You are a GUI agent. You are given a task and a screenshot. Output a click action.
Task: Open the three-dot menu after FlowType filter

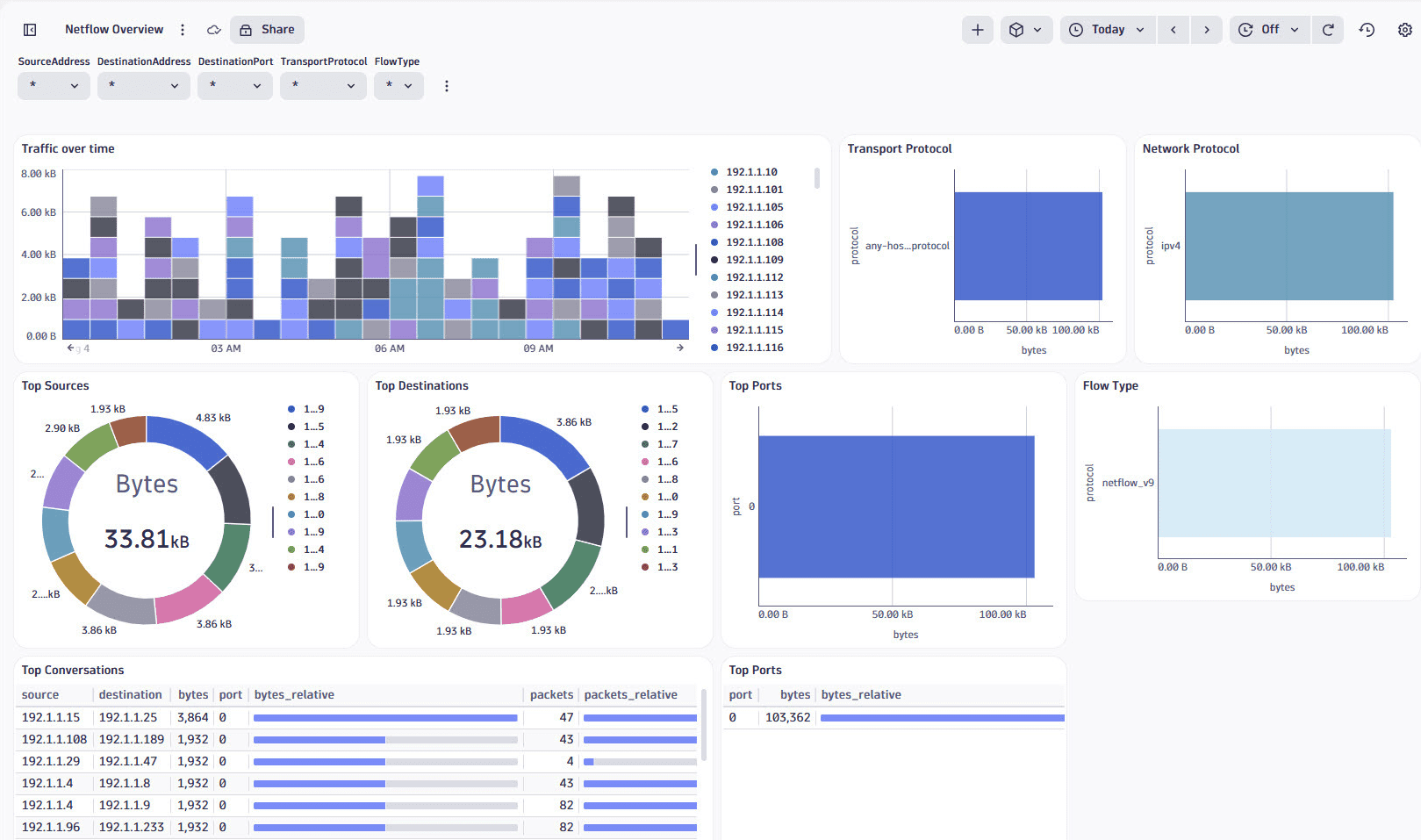point(447,85)
